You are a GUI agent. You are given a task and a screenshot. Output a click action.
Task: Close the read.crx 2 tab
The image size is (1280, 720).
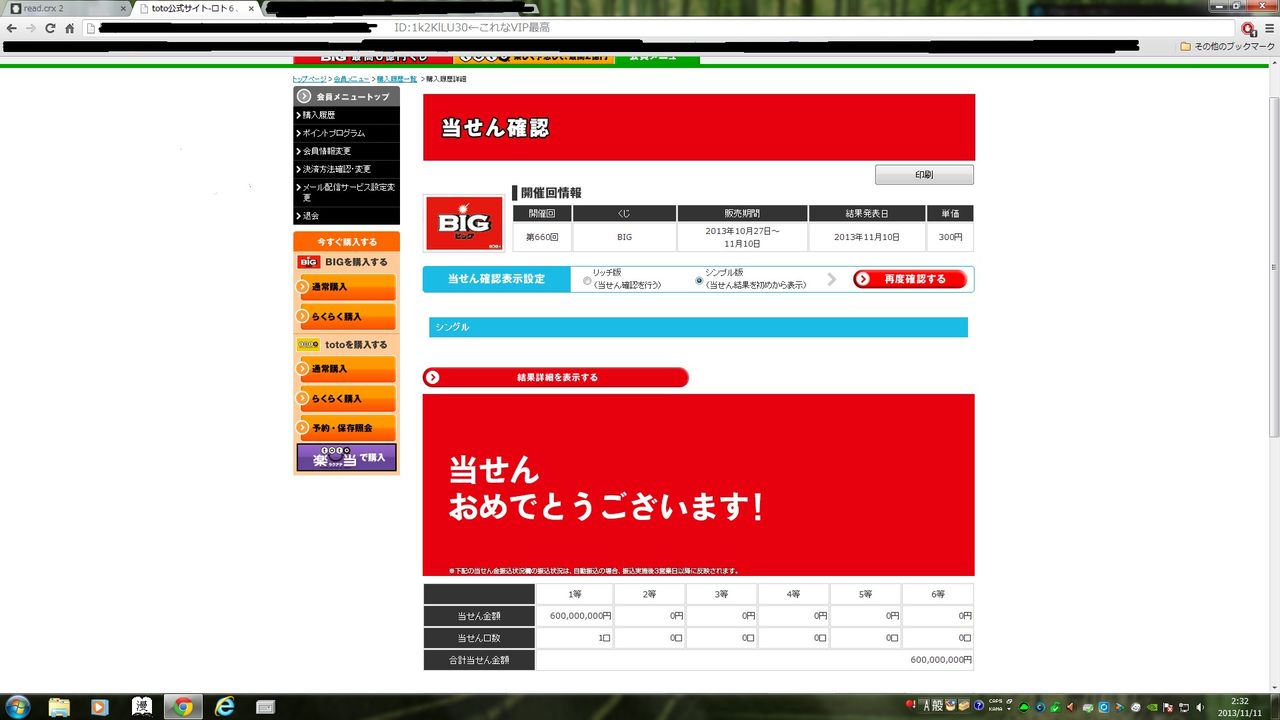(x=123, y=8)
